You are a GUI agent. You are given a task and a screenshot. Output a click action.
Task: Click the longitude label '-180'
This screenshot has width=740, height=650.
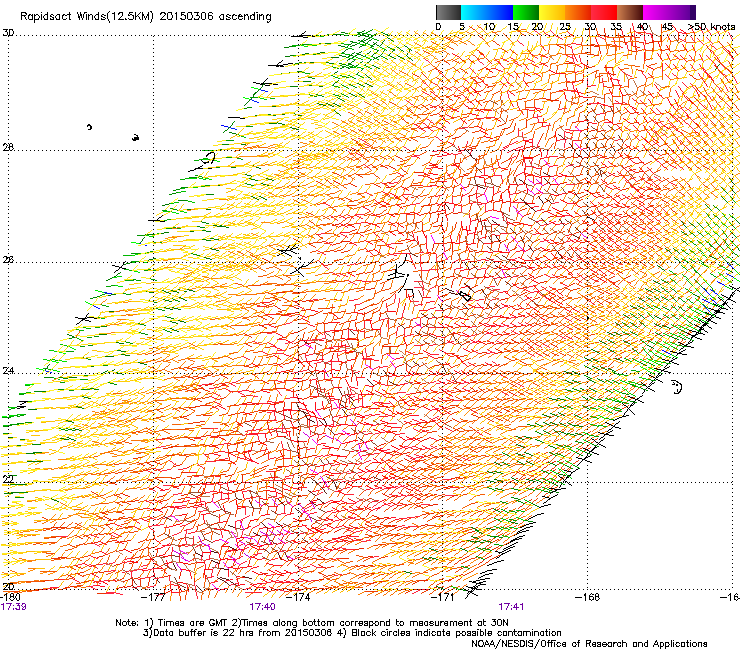[x=10, y=597]
